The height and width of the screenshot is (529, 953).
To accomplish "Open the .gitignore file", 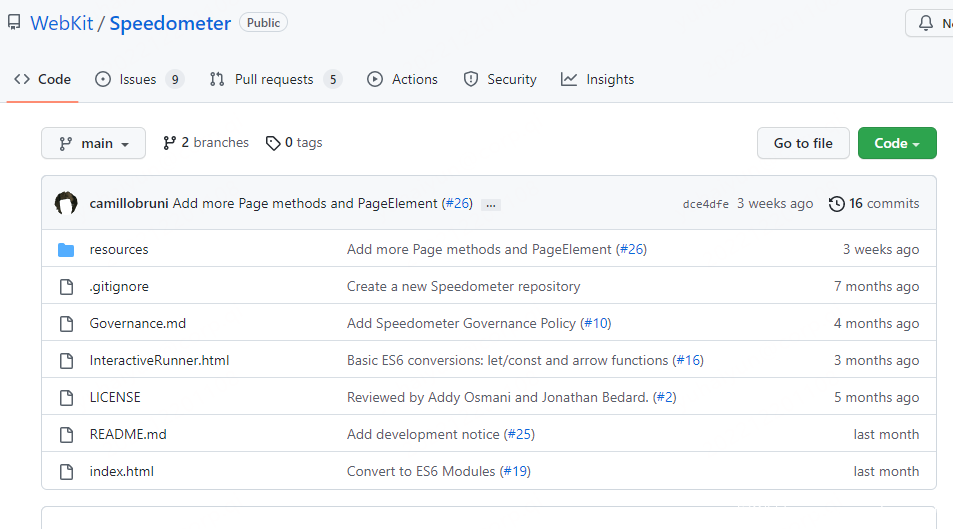I will [119, 286].
